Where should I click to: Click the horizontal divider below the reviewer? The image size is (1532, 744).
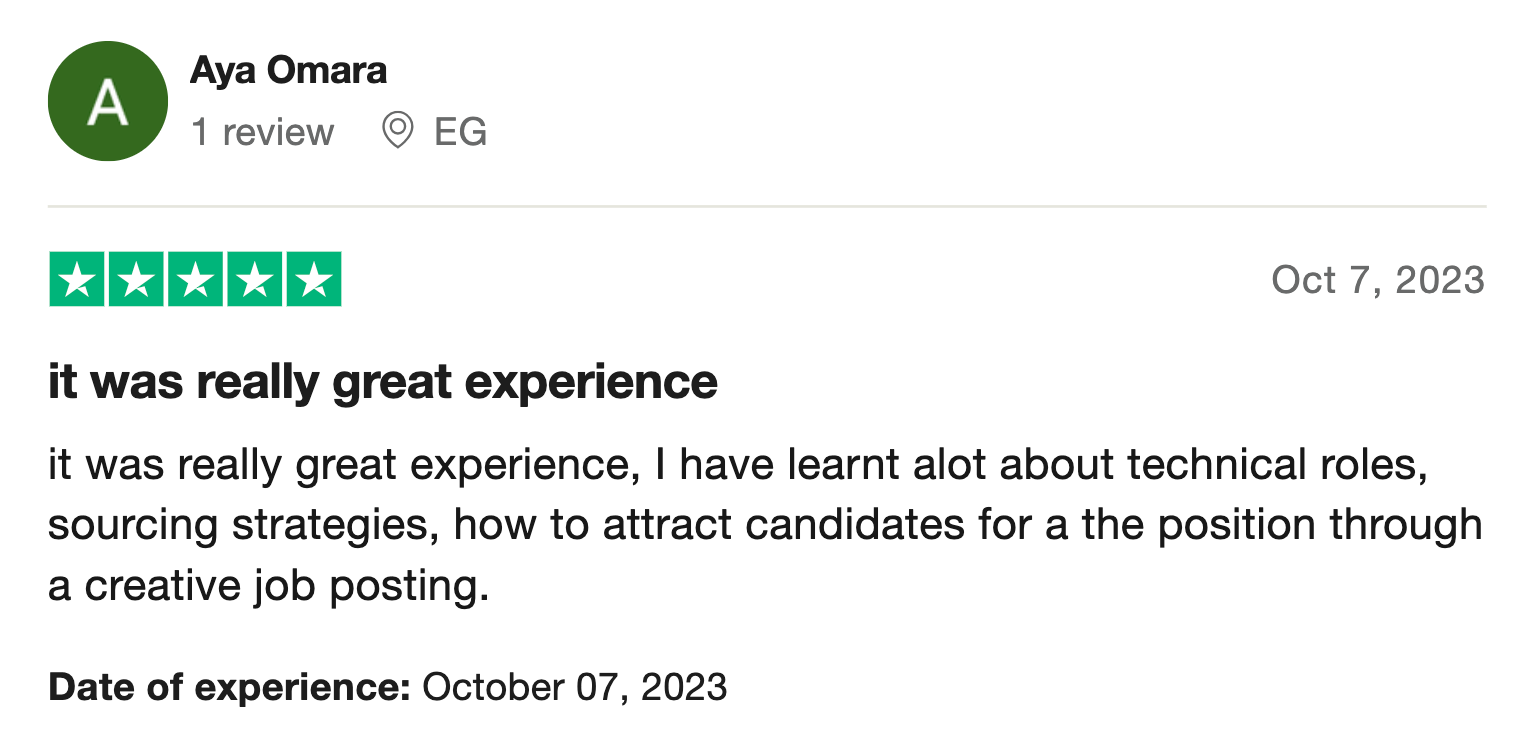[x=767, y=207]
